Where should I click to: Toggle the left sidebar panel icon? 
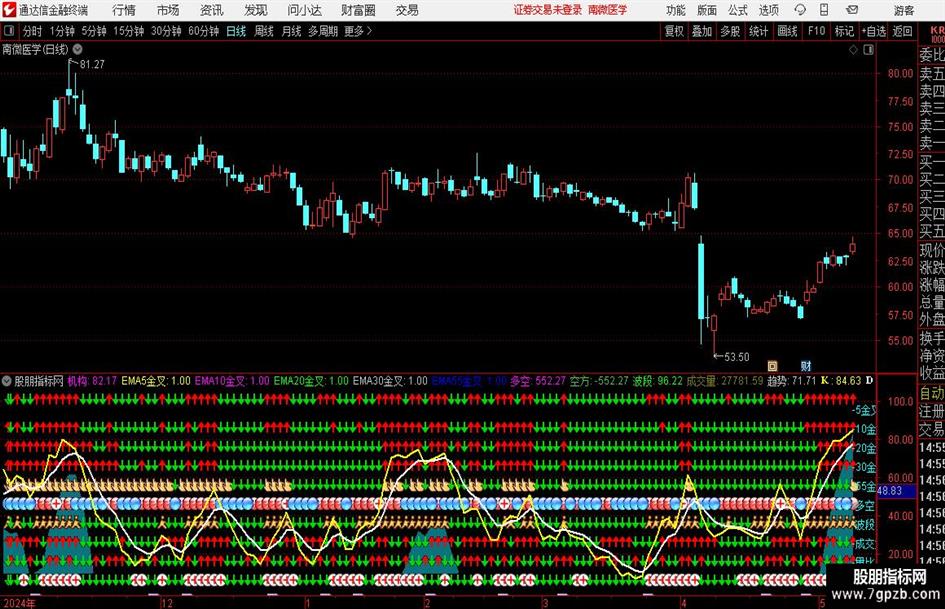pos(9,31)
